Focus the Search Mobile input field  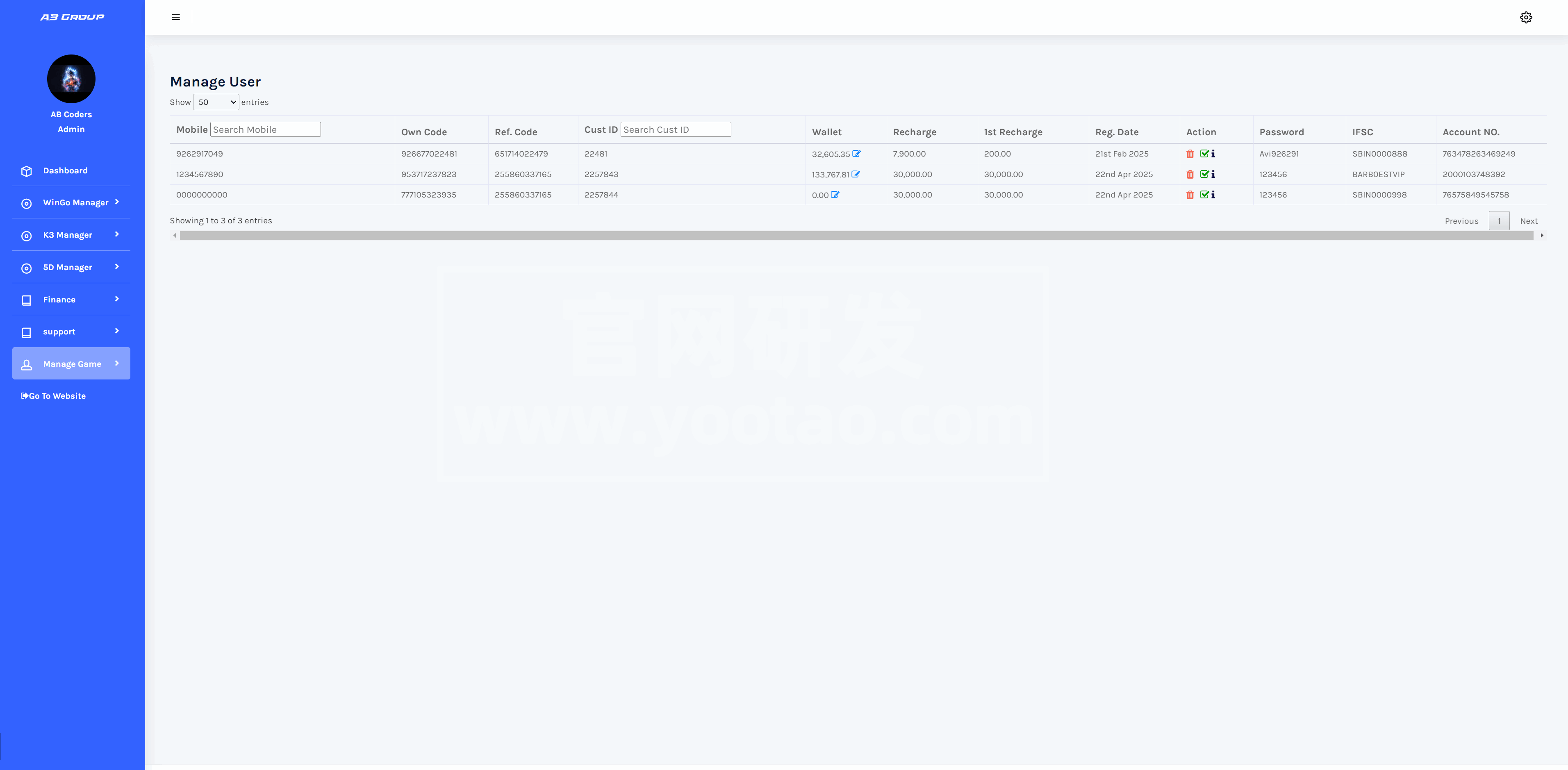[265, 129]
